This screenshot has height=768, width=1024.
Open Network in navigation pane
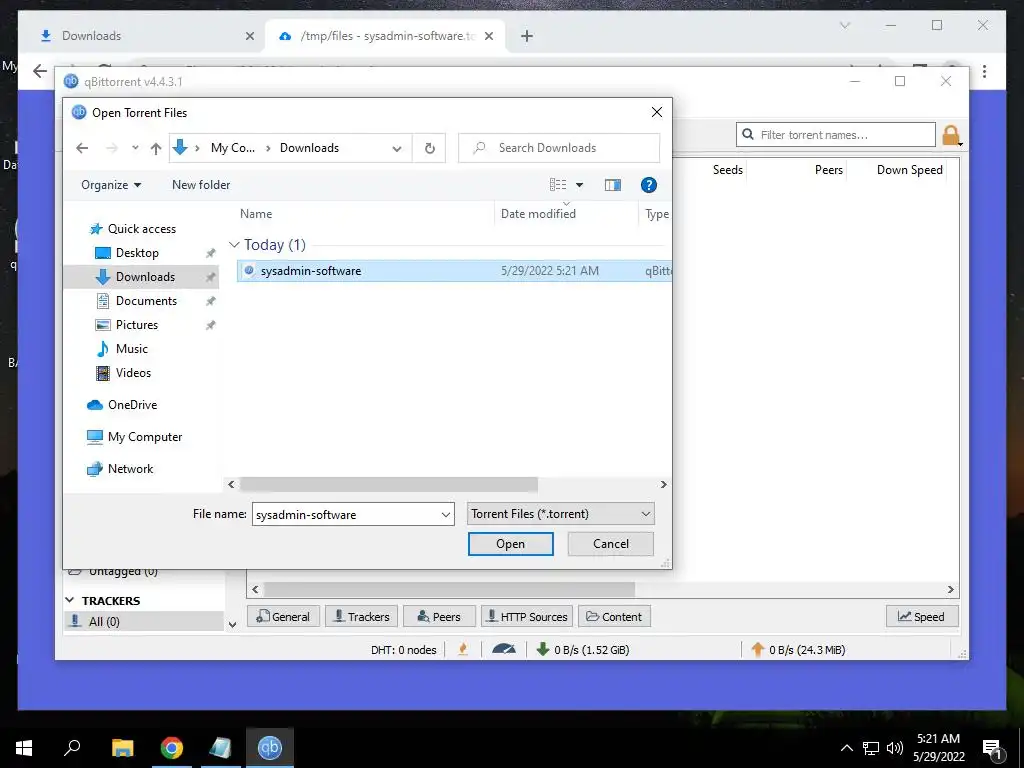(x=130, y=469)
